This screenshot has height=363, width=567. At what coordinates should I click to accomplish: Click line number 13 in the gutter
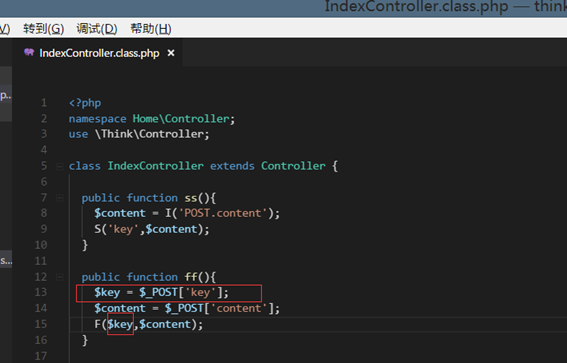(41, 292)
